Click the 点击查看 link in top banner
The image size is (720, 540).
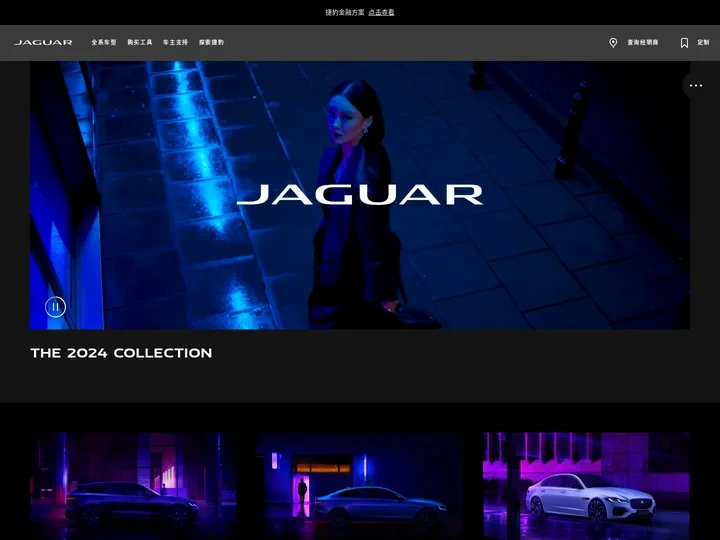(x=381, y=12)
